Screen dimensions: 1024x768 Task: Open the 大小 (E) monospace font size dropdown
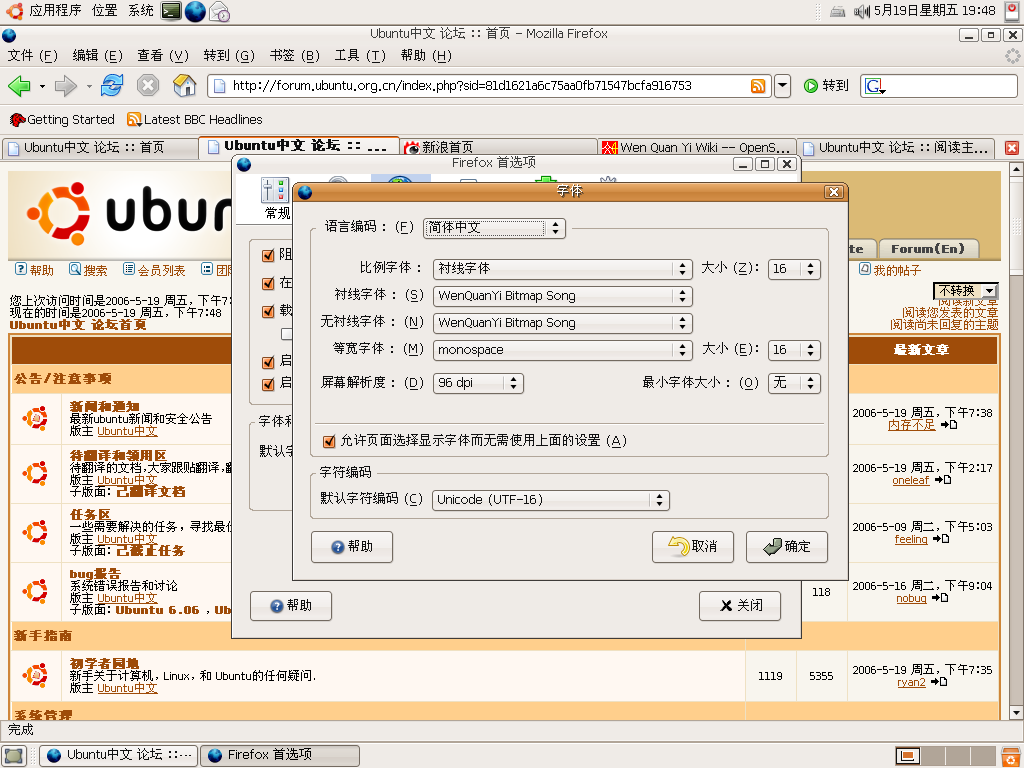point(794,350)
